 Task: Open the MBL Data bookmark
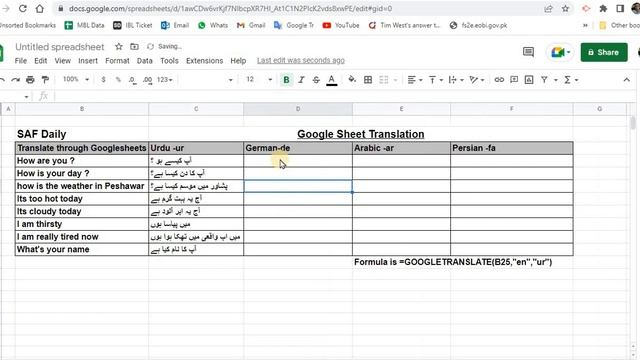click(x=84, y=25)
